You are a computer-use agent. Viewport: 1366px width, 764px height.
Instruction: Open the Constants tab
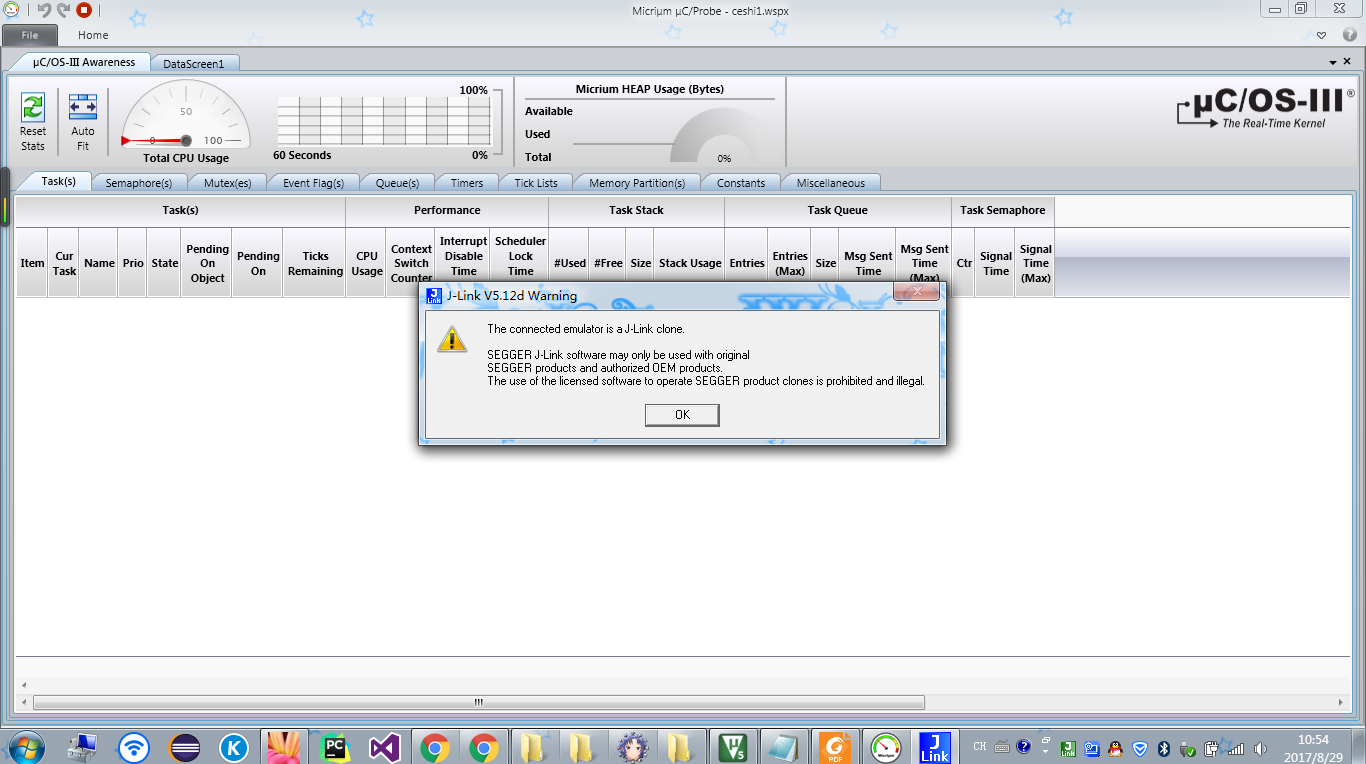click(741, 183)
